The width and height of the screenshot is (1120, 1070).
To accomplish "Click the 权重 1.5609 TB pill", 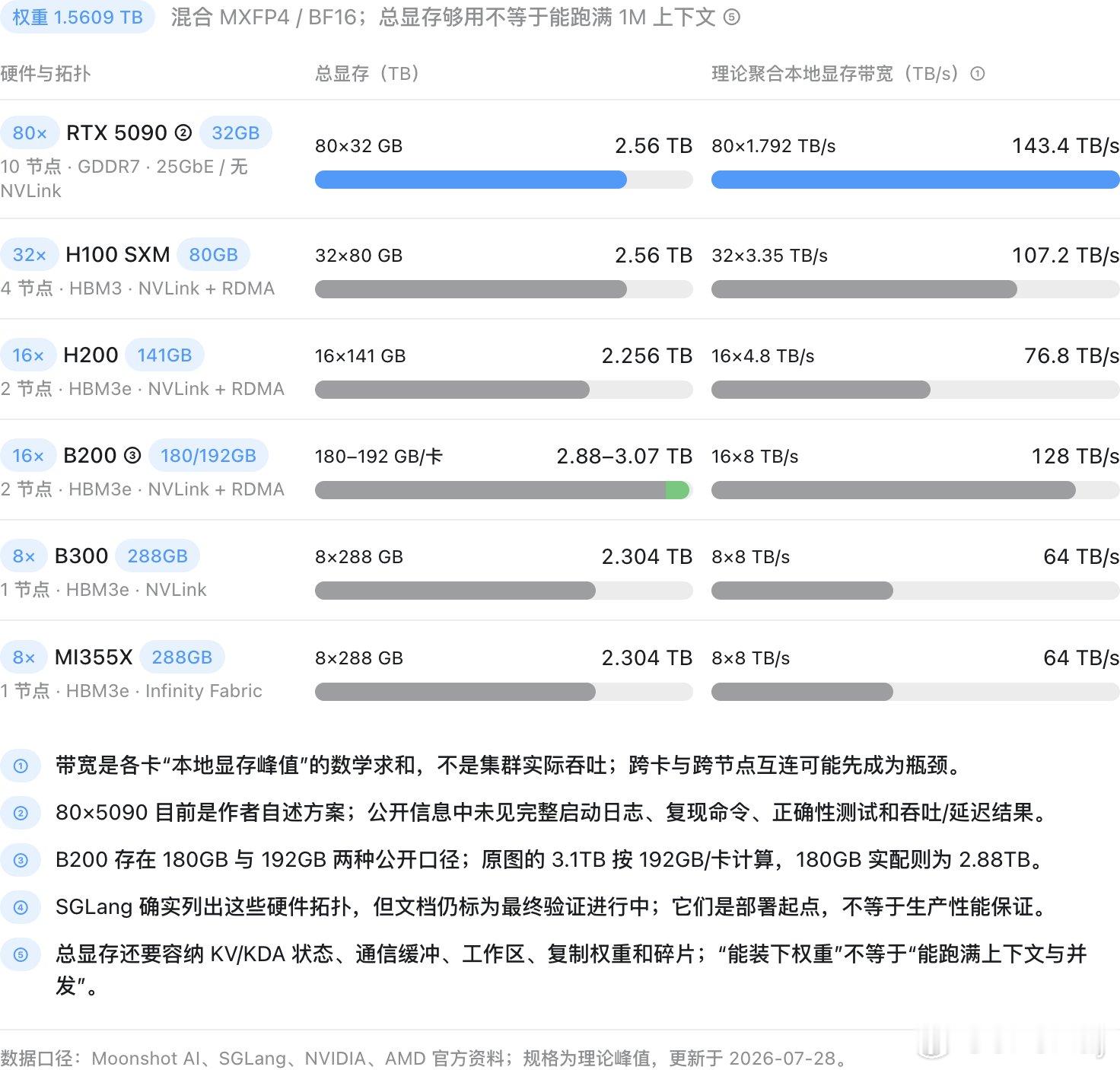I will (x=78, y=17).
